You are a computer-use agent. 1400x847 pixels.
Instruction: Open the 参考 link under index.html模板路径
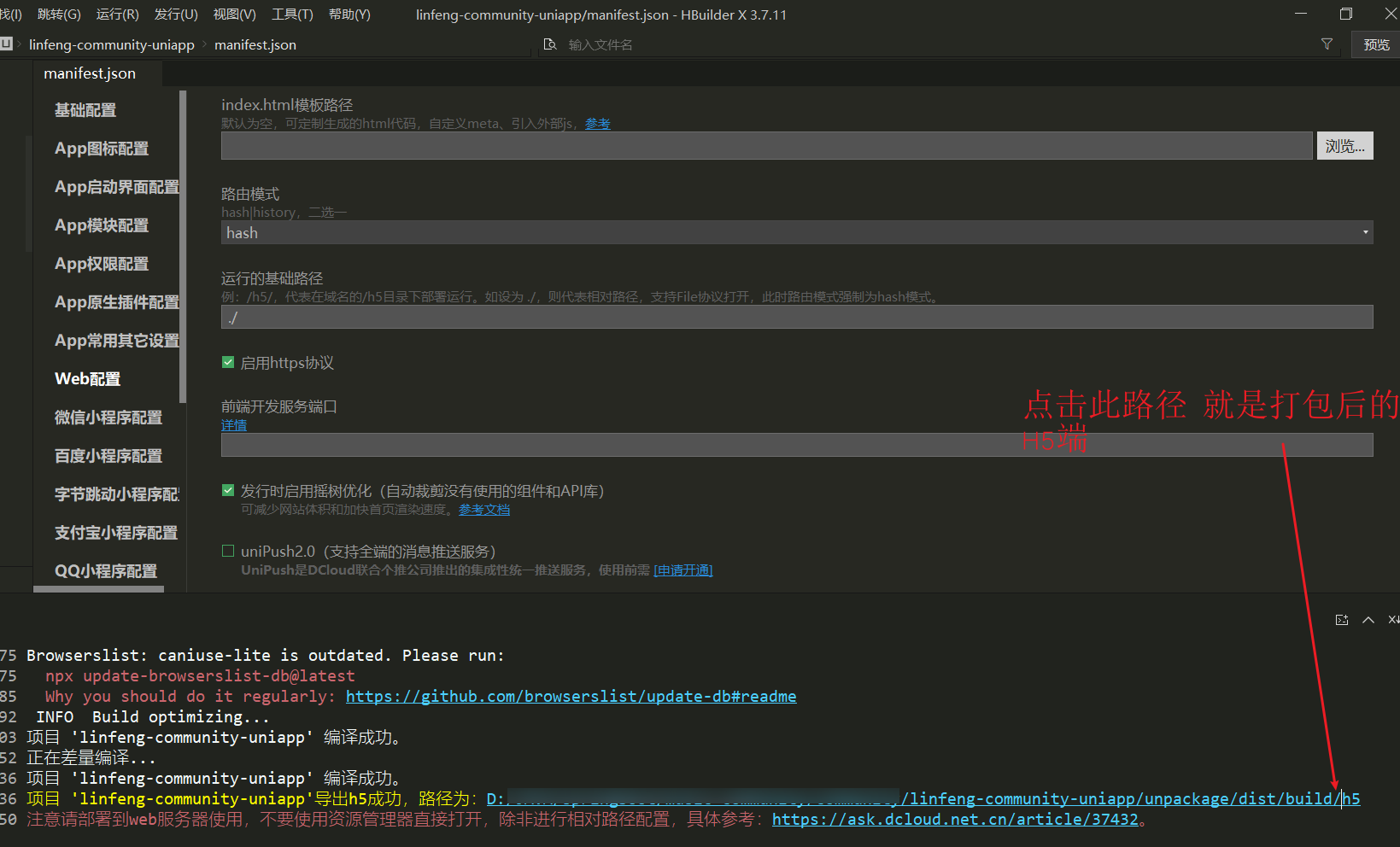point(598,124)
